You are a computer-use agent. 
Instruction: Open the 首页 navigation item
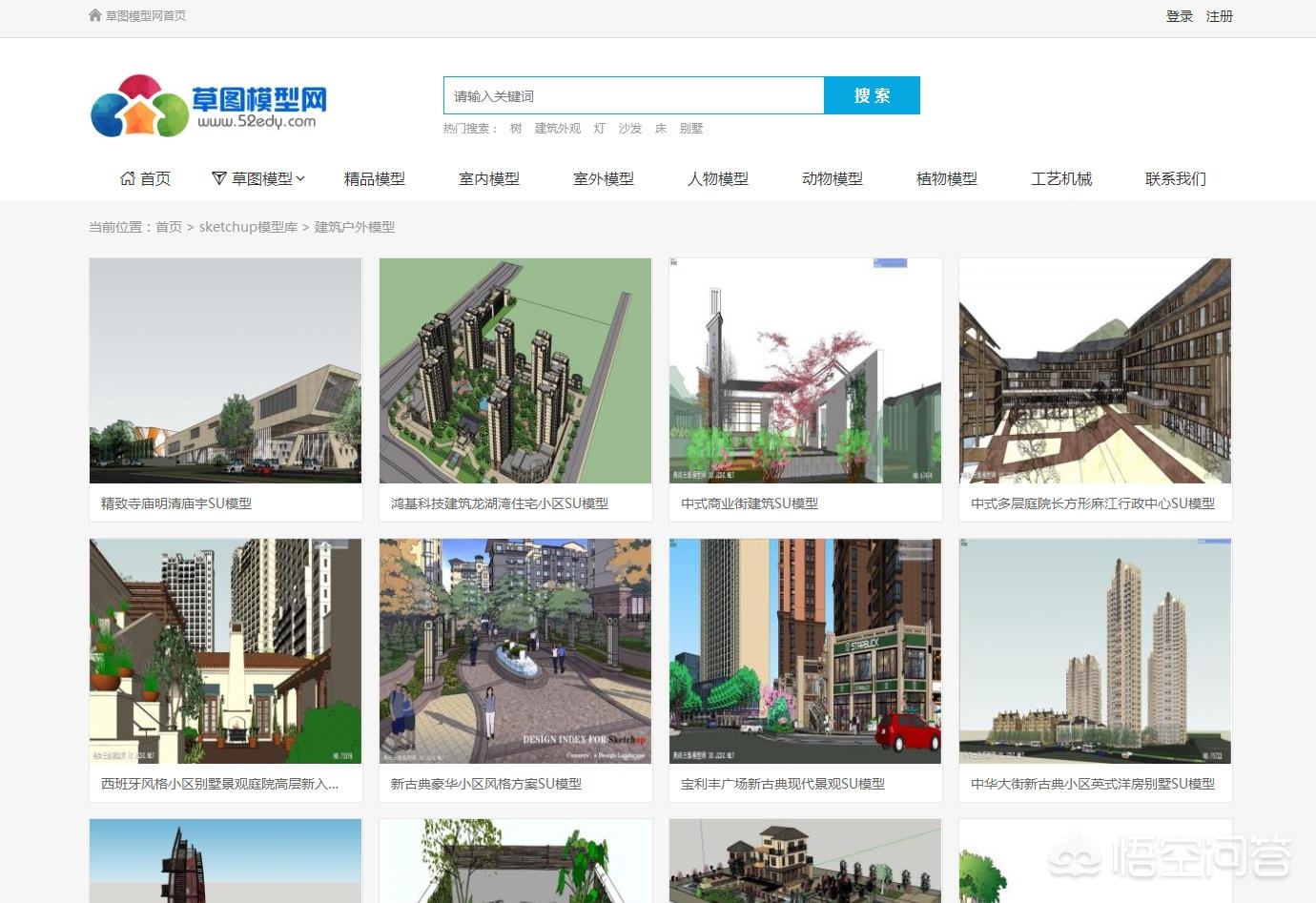click(146, 178)
